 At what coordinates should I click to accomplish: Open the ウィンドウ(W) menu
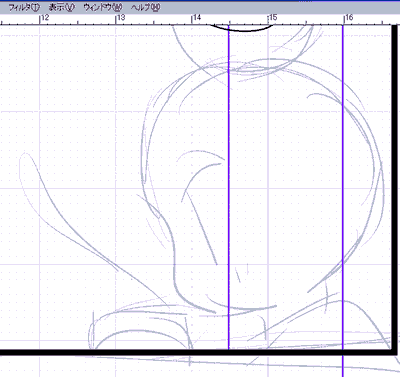pos(103,7)
